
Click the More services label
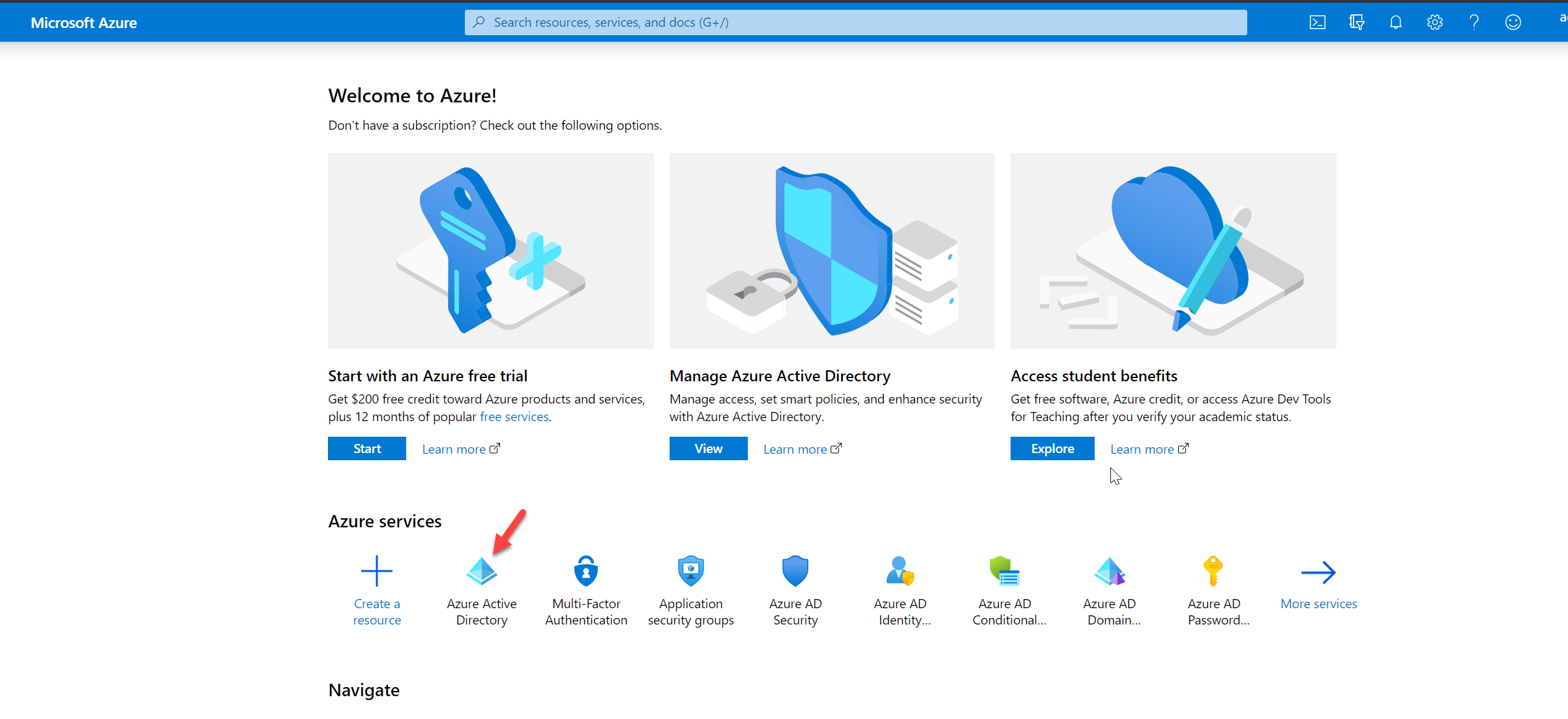click(x=1318, y=604)
